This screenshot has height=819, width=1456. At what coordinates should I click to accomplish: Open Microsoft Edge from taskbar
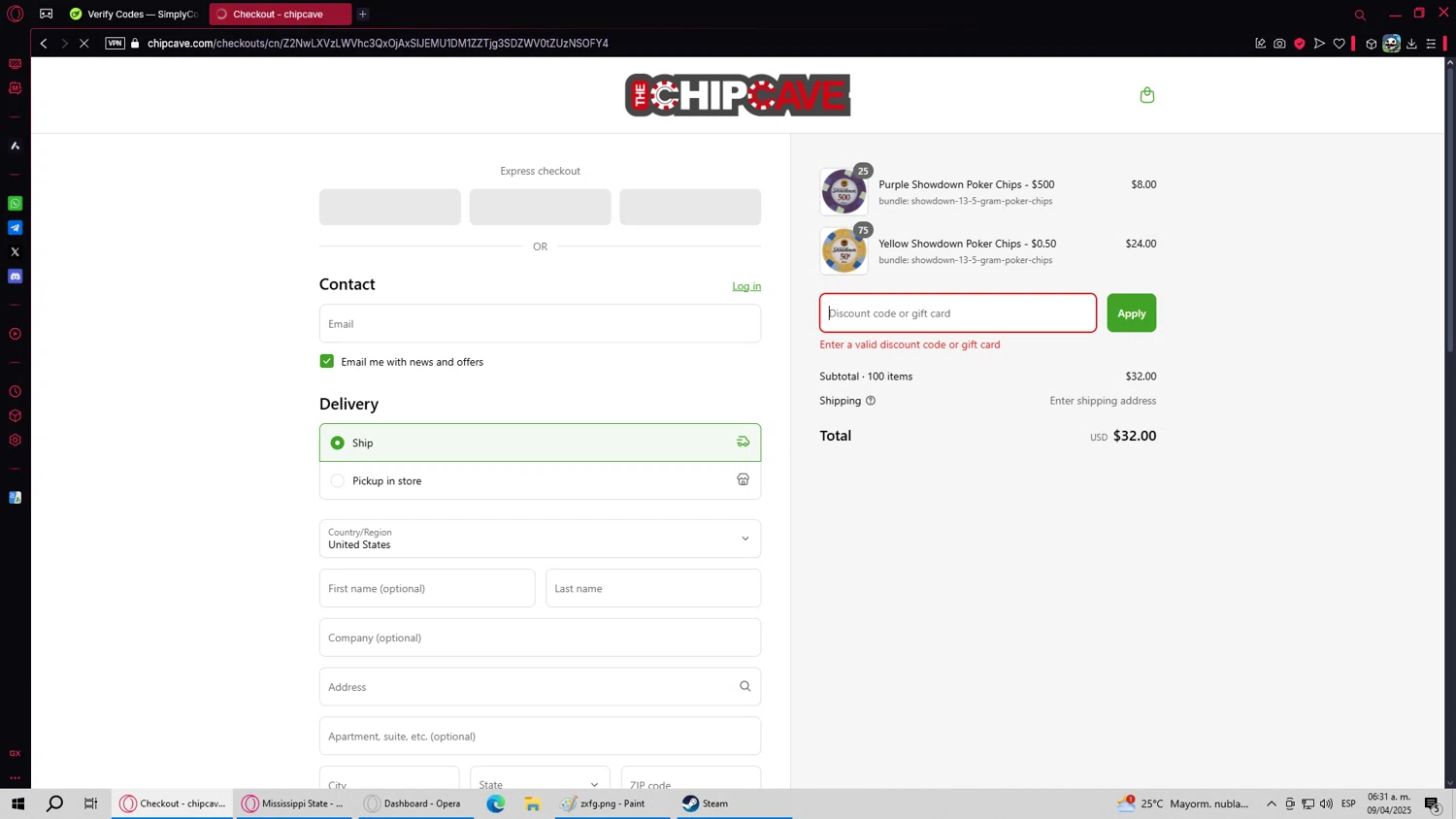pyautogui.click(x=496, y=803)
